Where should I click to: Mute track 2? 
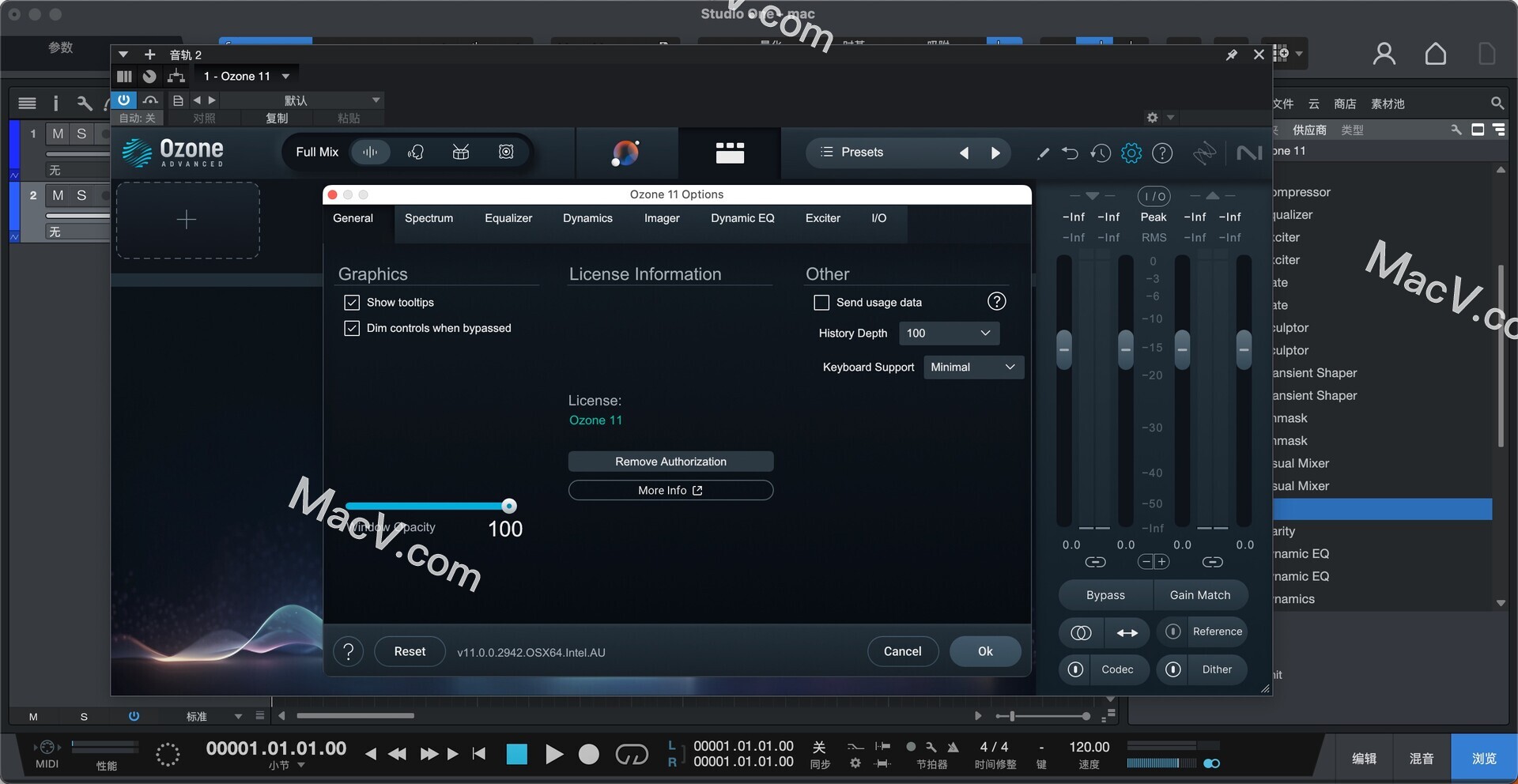58,195
